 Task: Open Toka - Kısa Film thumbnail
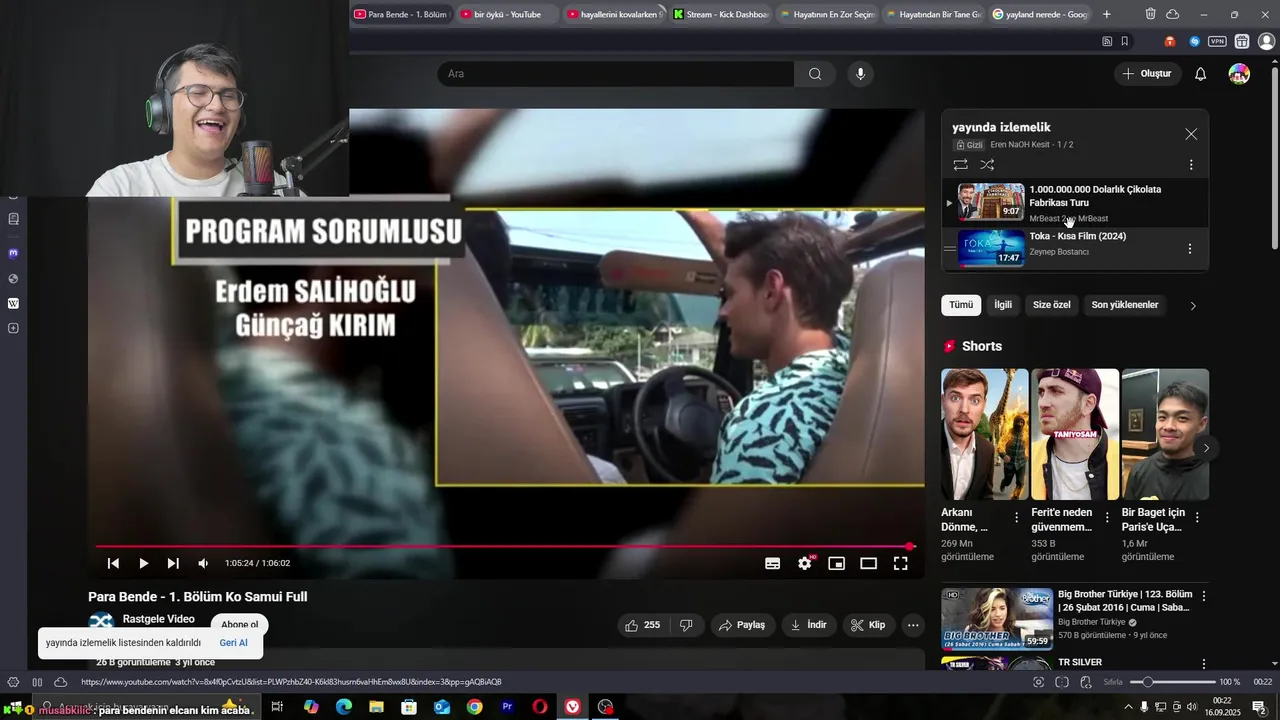[991, 248]
